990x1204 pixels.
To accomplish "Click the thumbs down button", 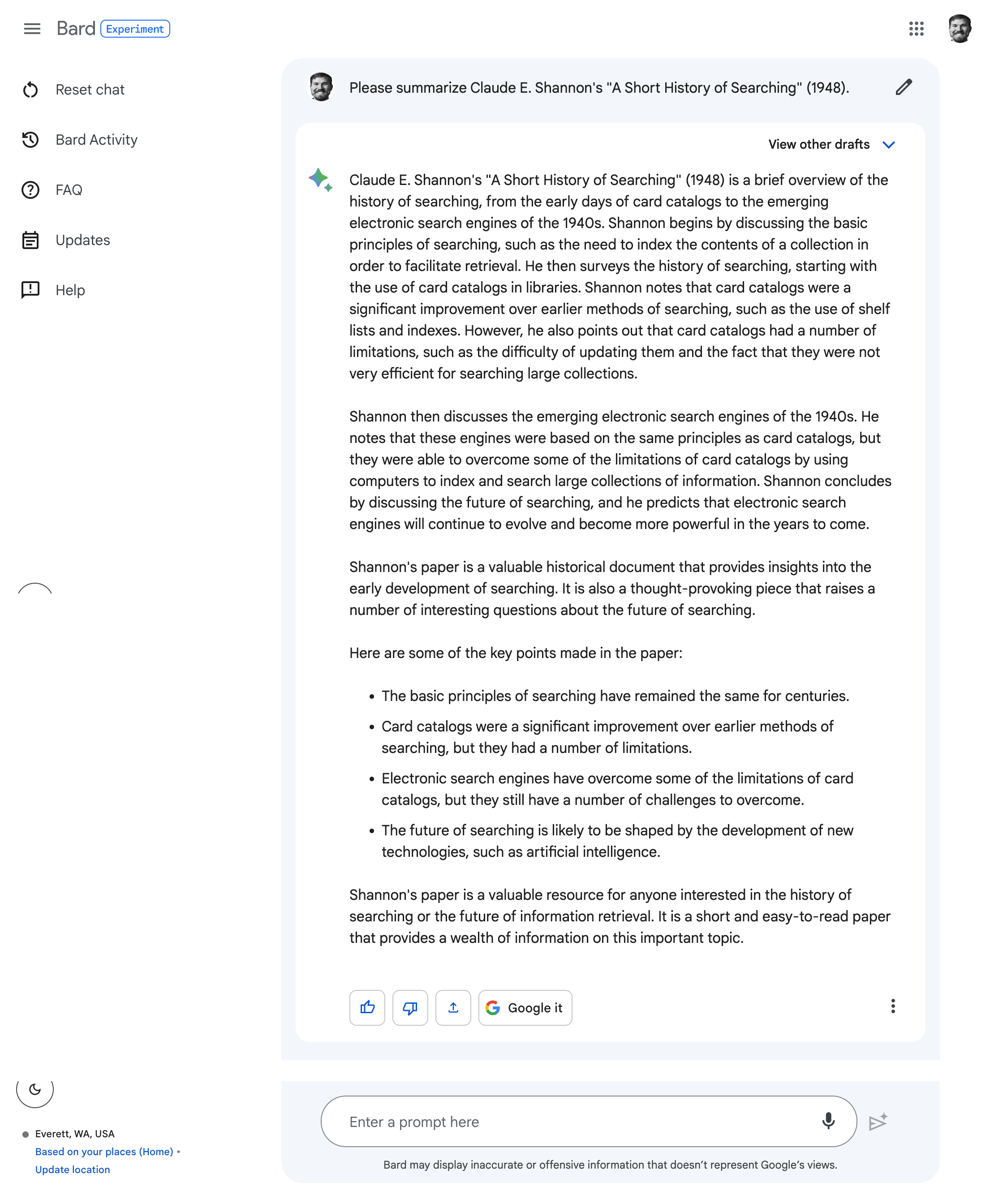I will pyautogui.click(x=409, y=1007).
